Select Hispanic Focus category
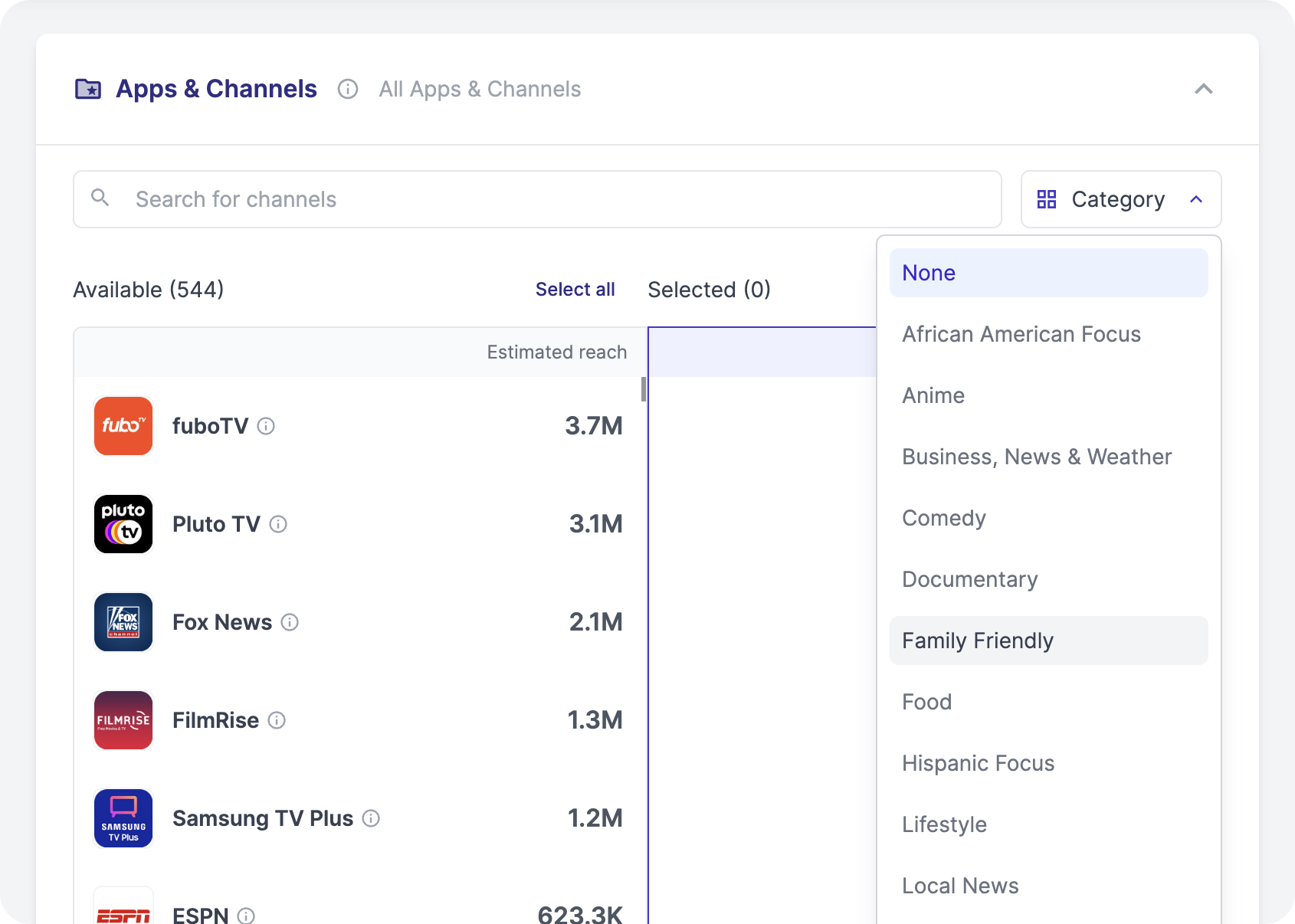The height and width of the screenshot is (924, 1295). tap(1048, 763)
